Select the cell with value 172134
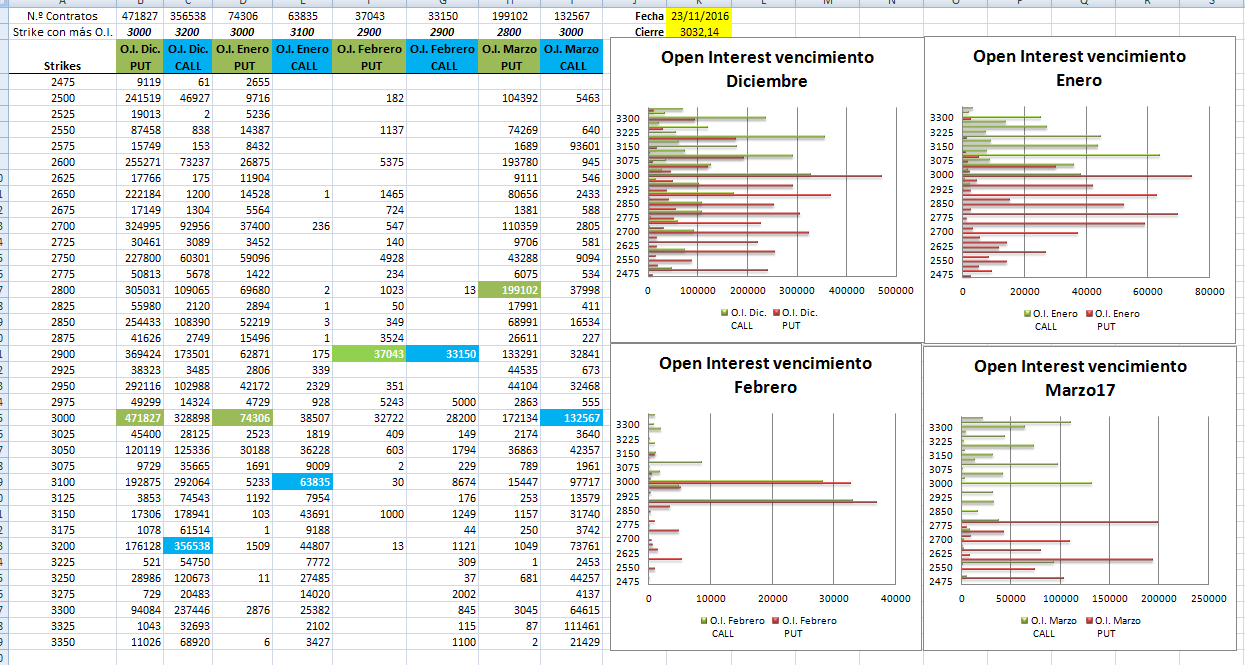This screenshot has width=1245, height=665. point(510,418)
